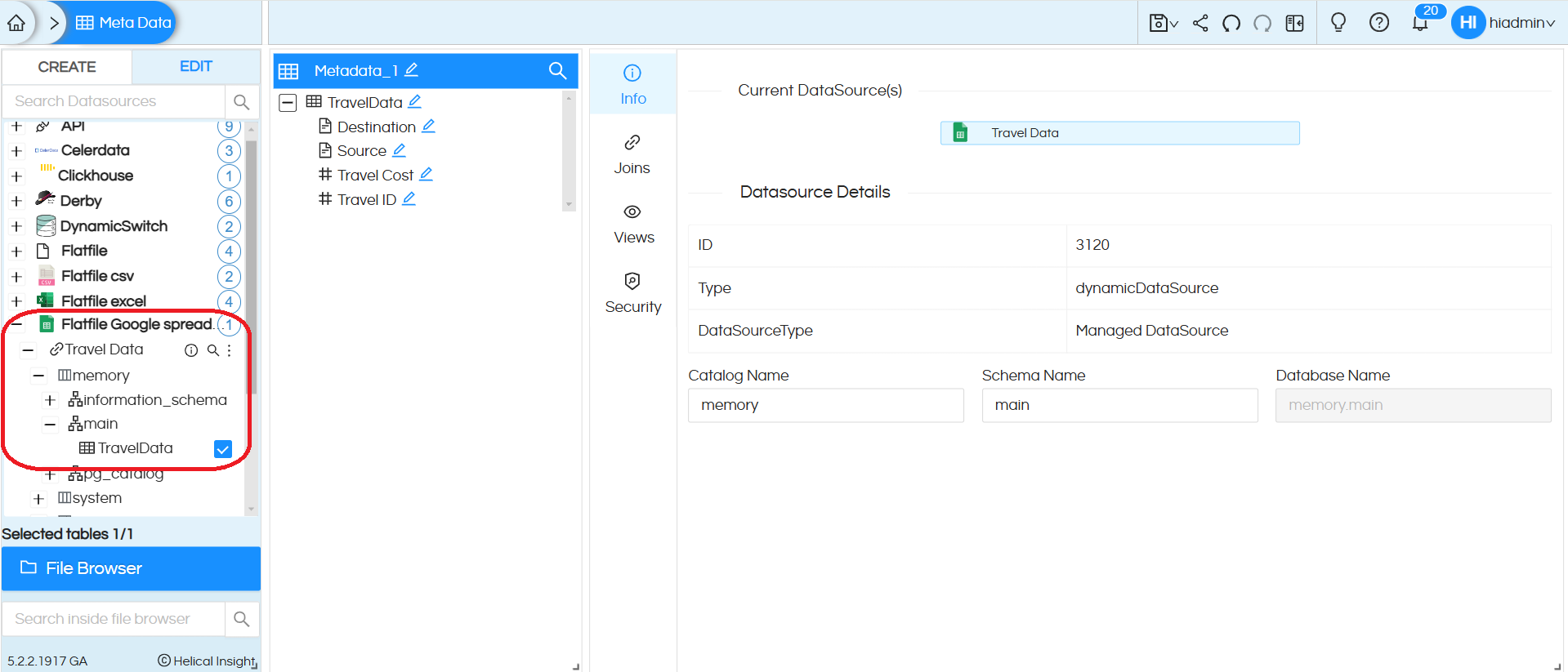Rename Metadata_1 via pencil icon

click(x=412, y=70)
